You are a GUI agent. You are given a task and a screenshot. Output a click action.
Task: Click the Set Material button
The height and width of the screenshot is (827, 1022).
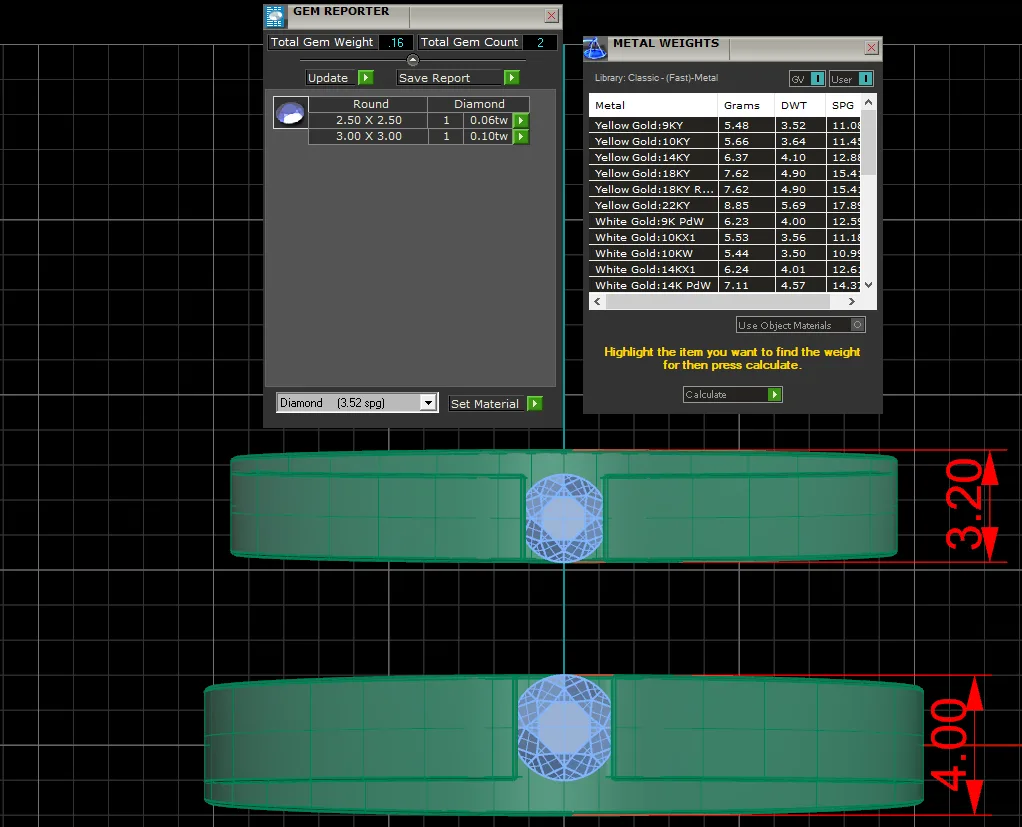pyautogui.click(x=495, y=403)
